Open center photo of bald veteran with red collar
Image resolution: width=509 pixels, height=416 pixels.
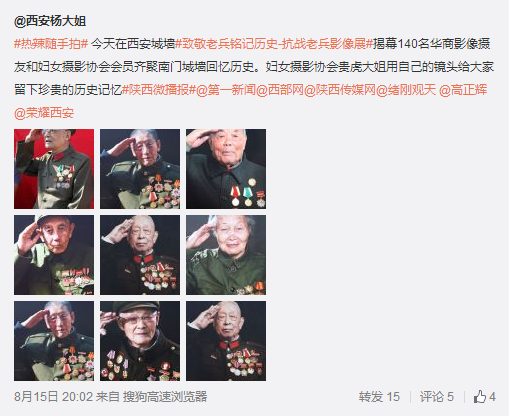click(140, 255)
